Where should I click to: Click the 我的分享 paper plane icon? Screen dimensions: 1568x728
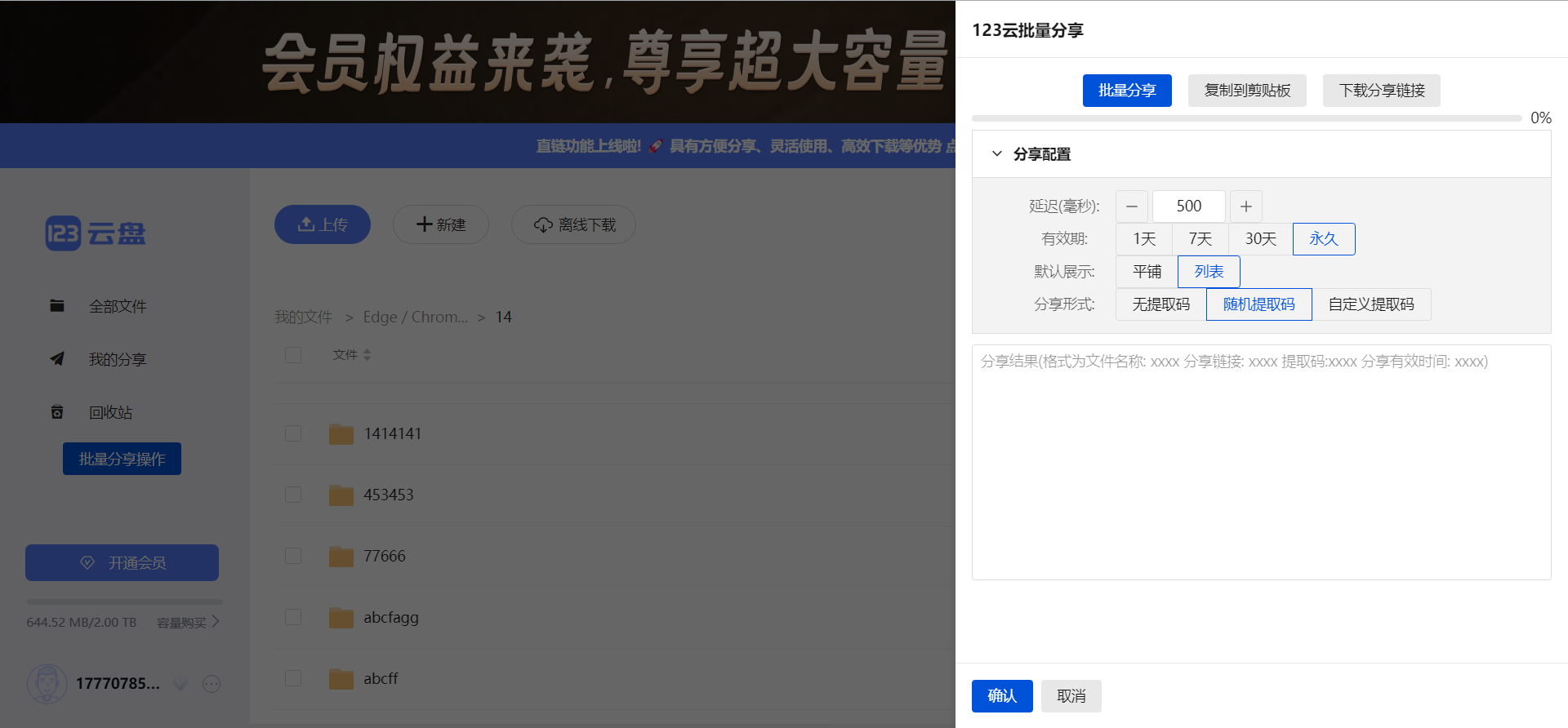(x=57, y=359)
